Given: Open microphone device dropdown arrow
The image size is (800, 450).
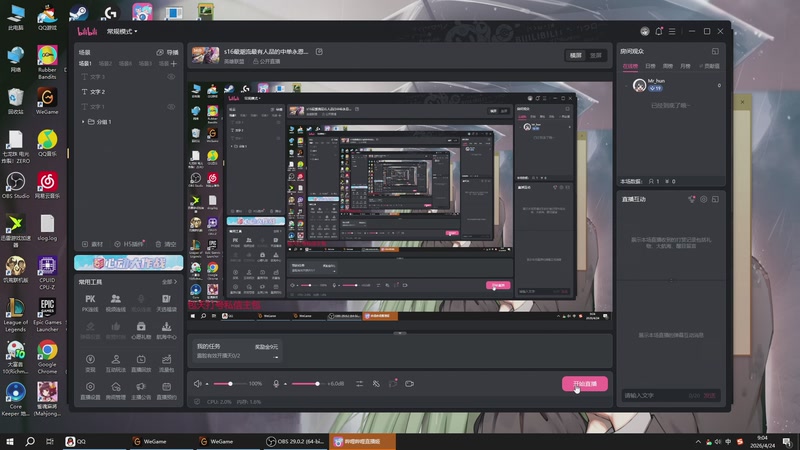Looking at the screenshot, I should click(x=285, y=384).
